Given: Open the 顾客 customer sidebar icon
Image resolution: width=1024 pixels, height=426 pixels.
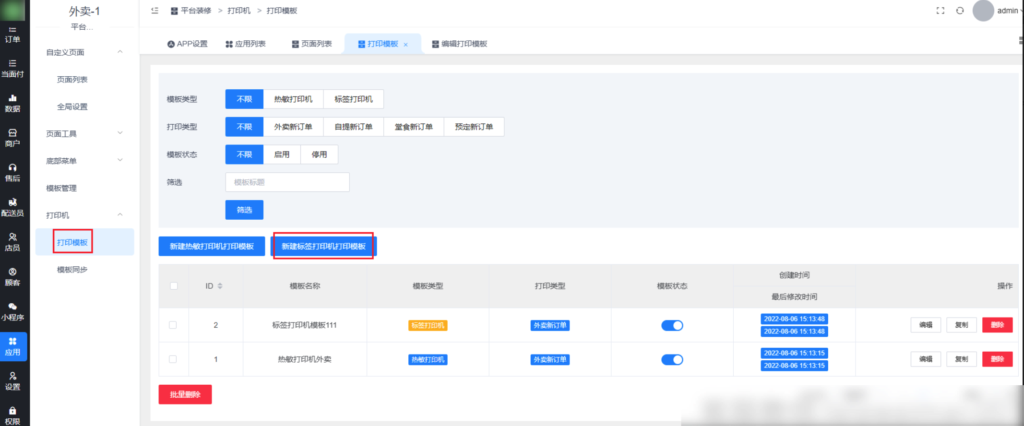Looking at the screenshot, I should (13, 277).
